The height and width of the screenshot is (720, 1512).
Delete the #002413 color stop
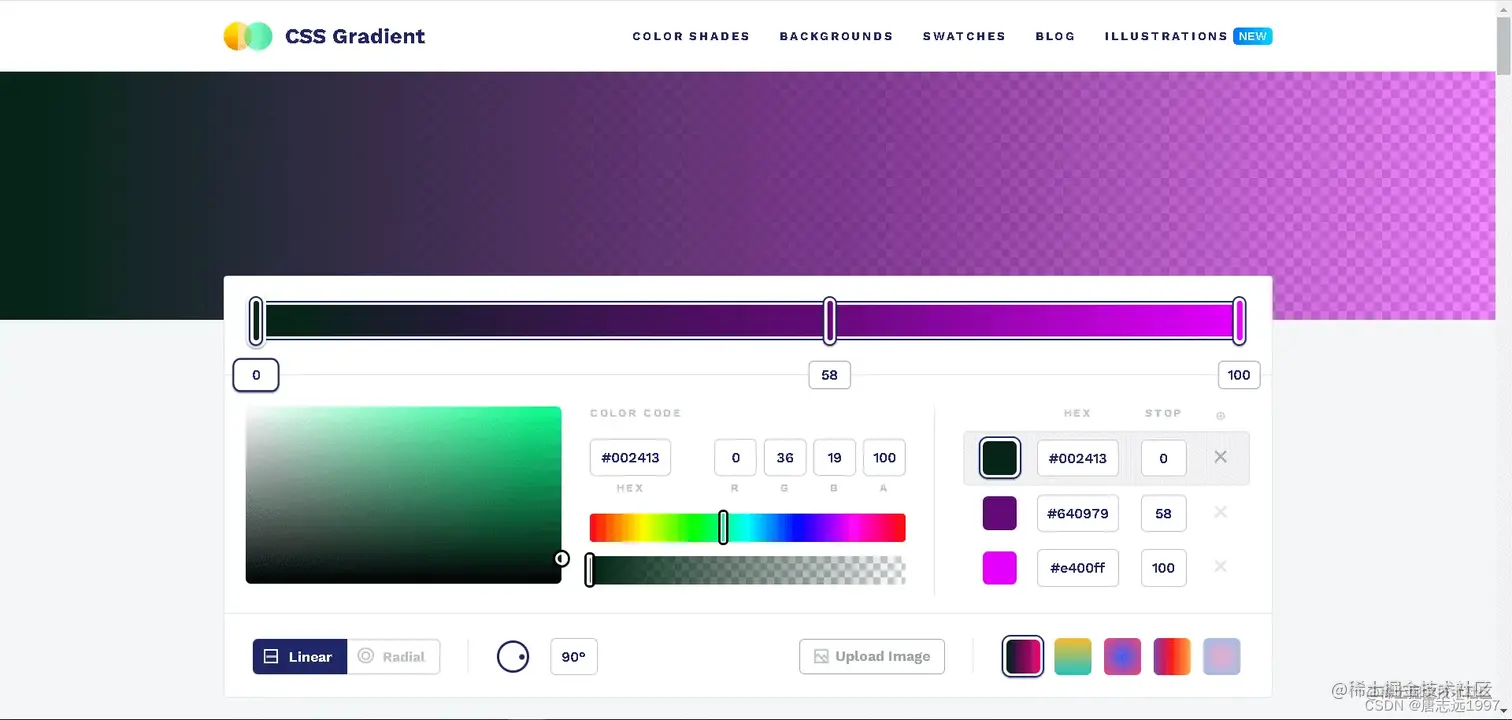1220,457
